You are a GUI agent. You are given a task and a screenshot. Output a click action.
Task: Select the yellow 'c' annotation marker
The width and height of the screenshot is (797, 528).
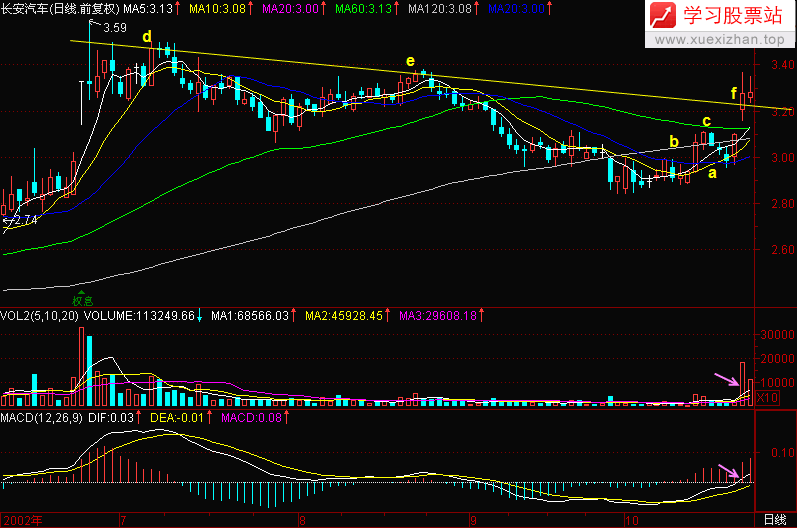706,122
